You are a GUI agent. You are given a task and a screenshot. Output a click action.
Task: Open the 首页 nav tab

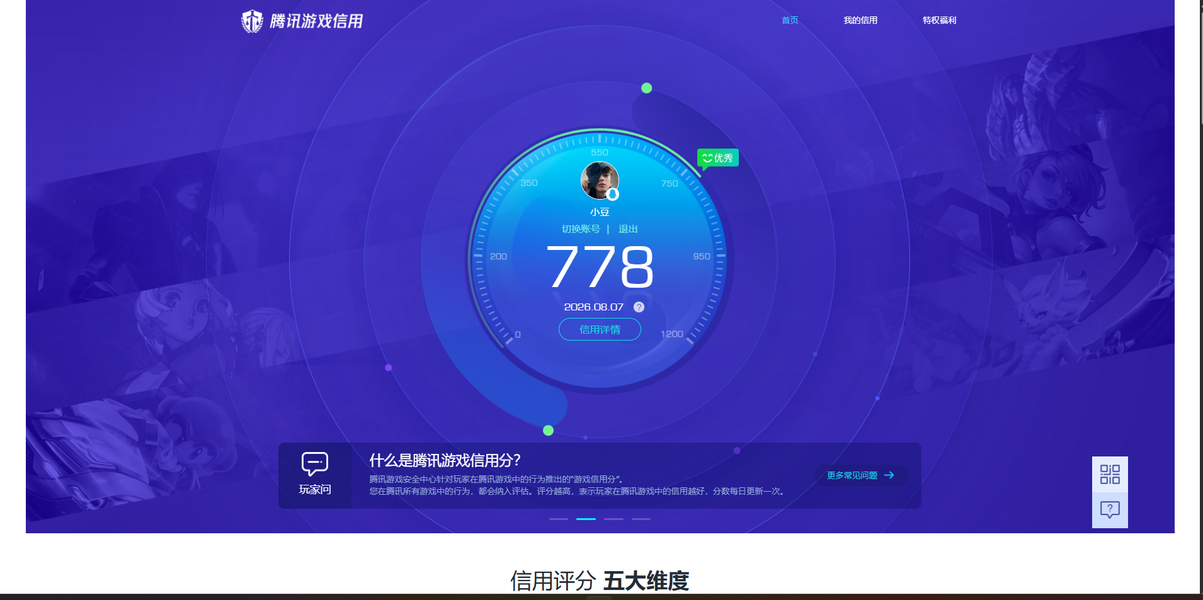pos(790,20)
